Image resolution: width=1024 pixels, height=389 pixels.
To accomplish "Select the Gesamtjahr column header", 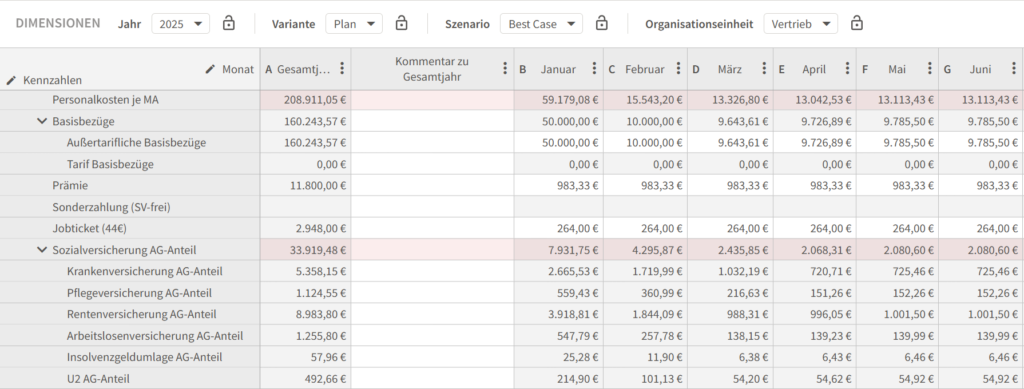I will tap(304, 69).
